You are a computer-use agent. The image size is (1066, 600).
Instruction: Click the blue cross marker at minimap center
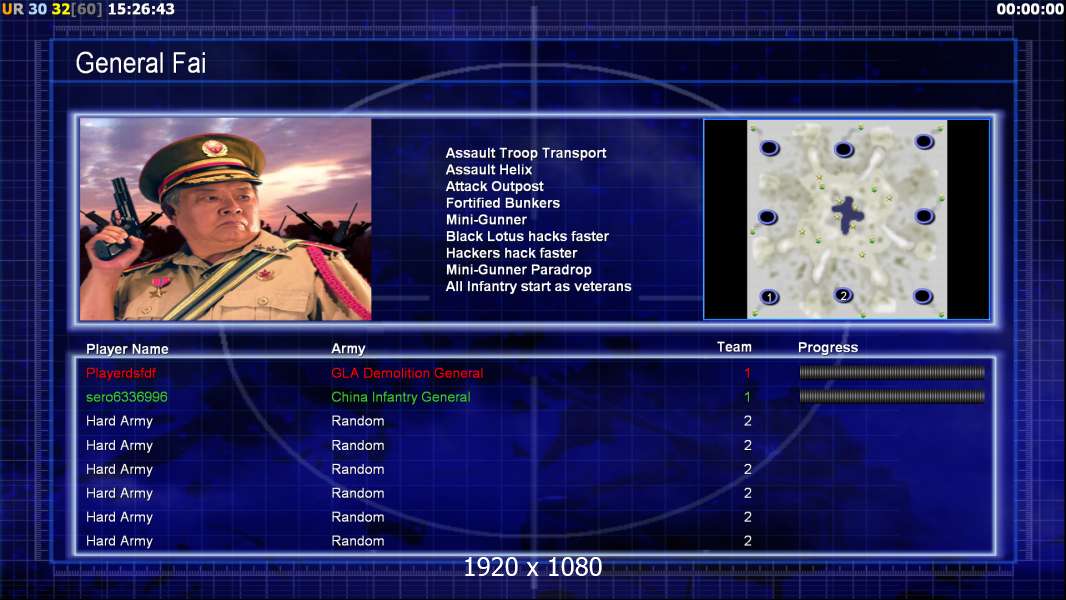click(x=848, y=215)
